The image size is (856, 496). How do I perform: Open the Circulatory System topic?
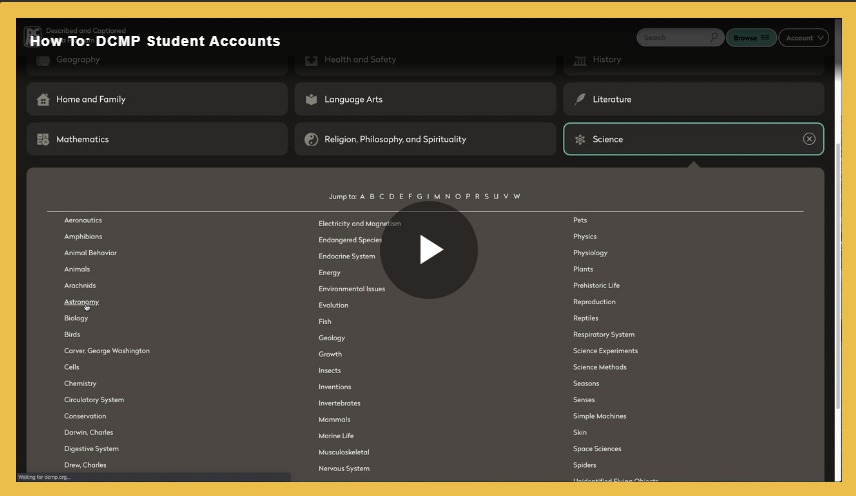[x=94, y=400]
